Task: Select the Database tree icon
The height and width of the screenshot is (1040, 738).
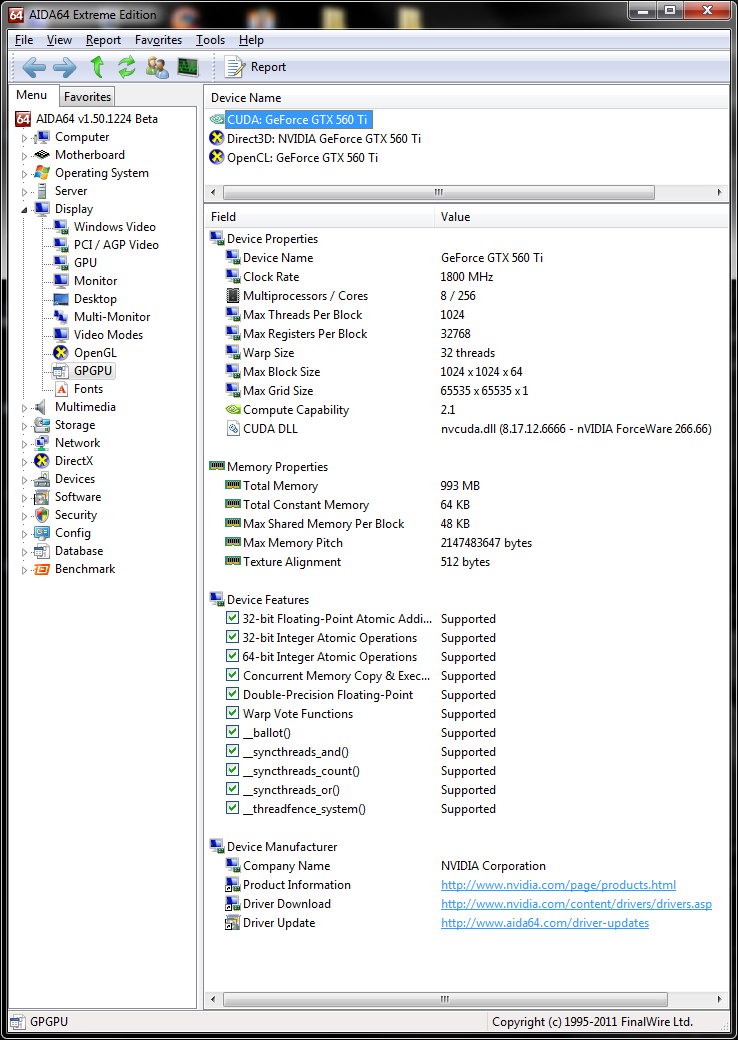Action: tap(42, 551)
